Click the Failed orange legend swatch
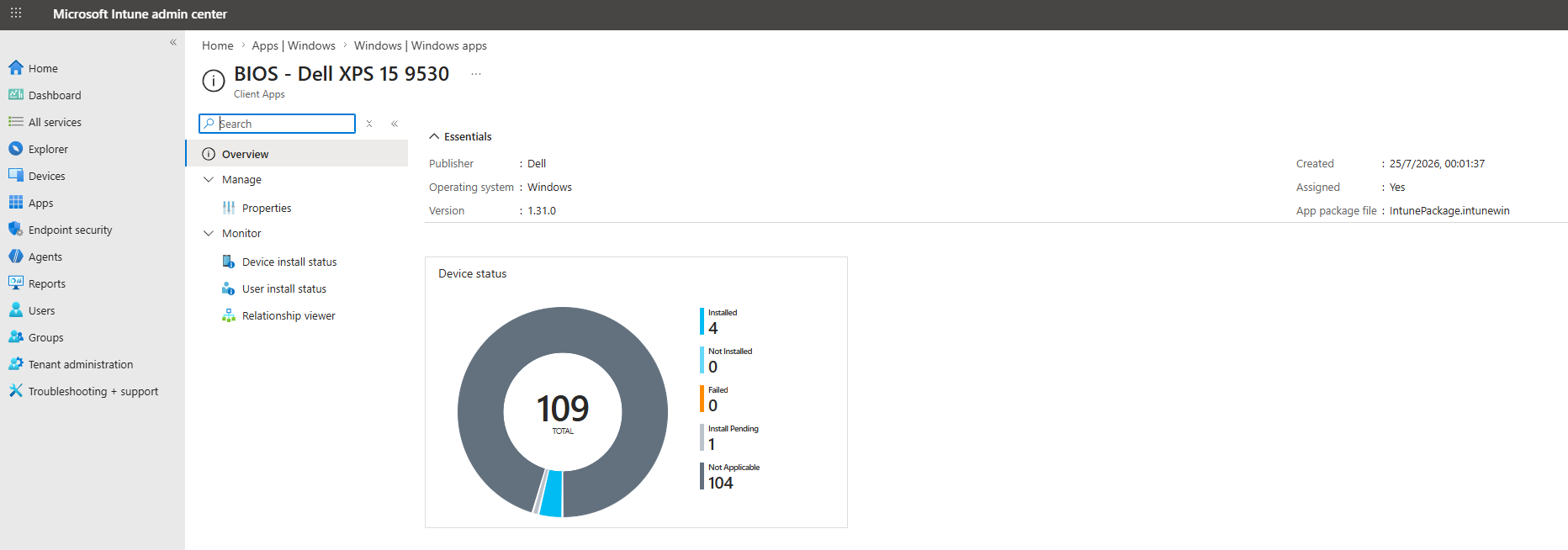 click(702, 399)
